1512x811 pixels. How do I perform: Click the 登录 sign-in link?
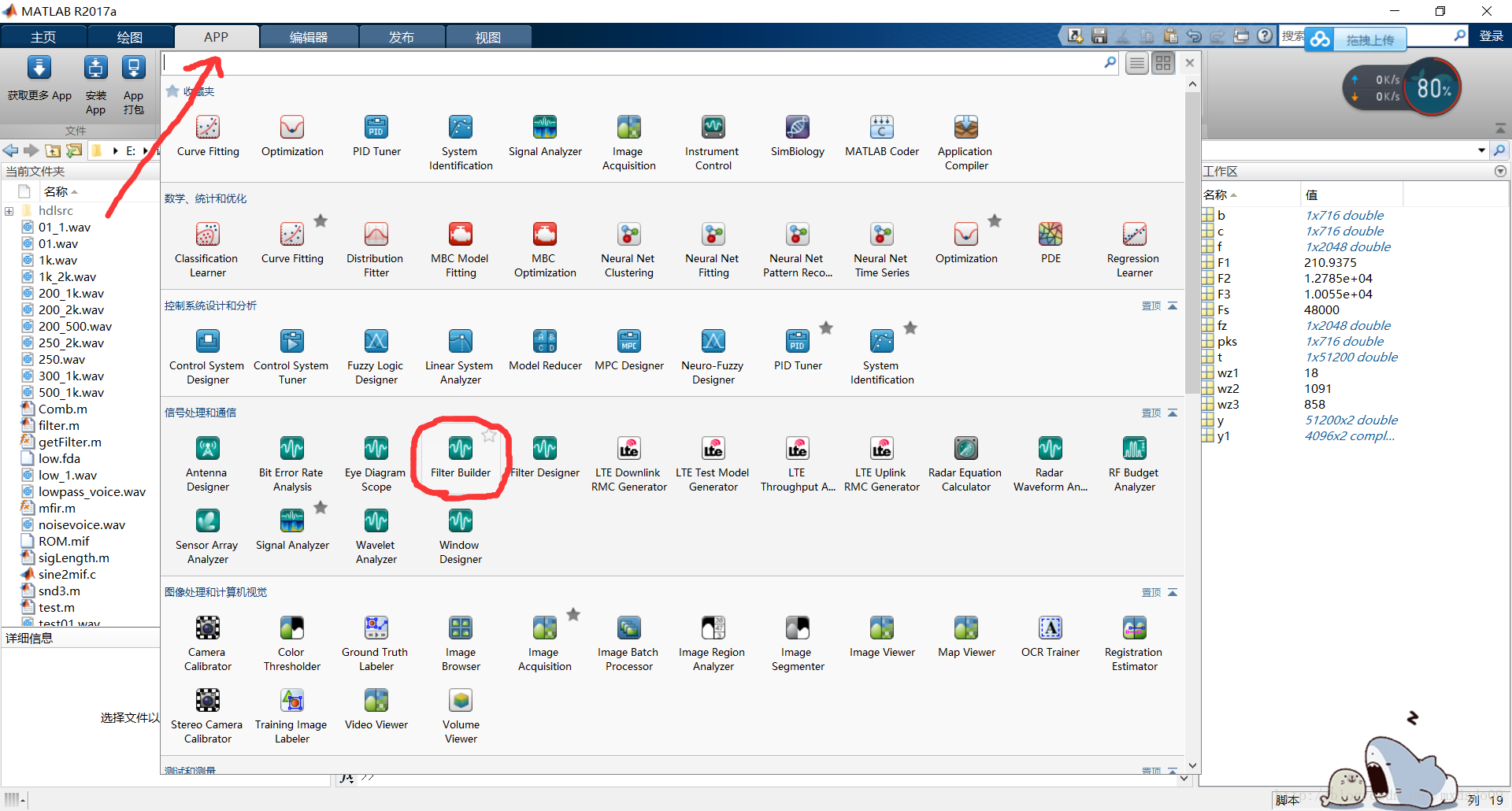[1491, 36]
